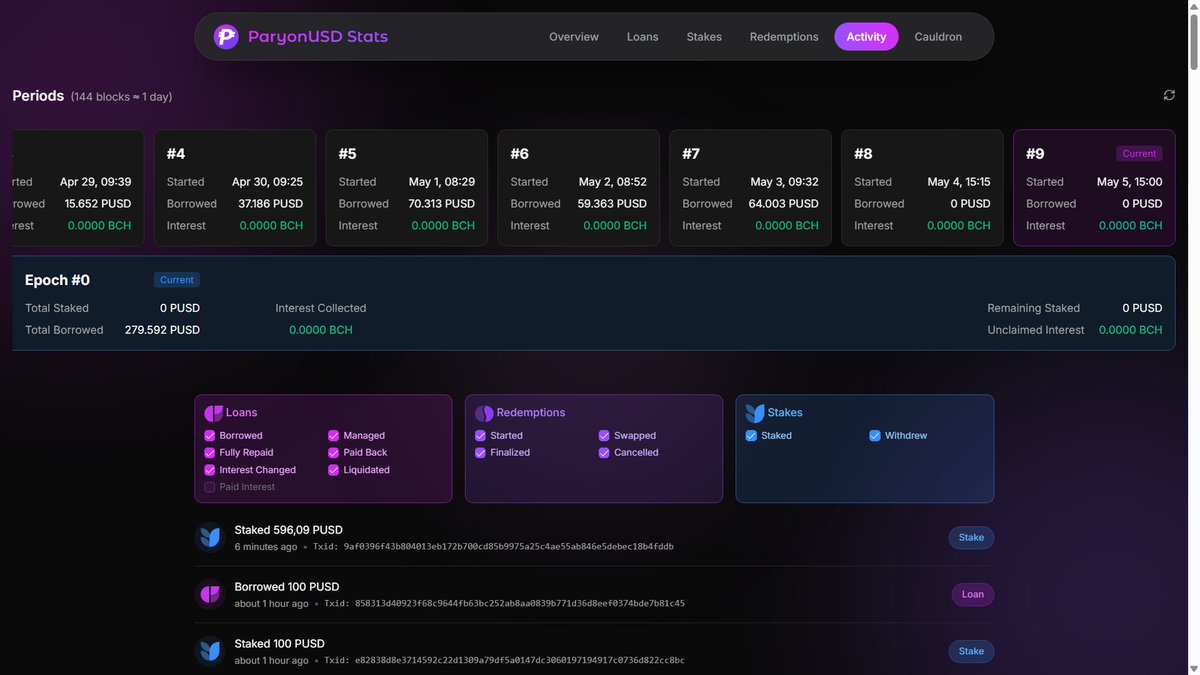Viewport: 1200px width, 675px height.
Task: Click the Redemptions panel circle icon
Action: 484,413
